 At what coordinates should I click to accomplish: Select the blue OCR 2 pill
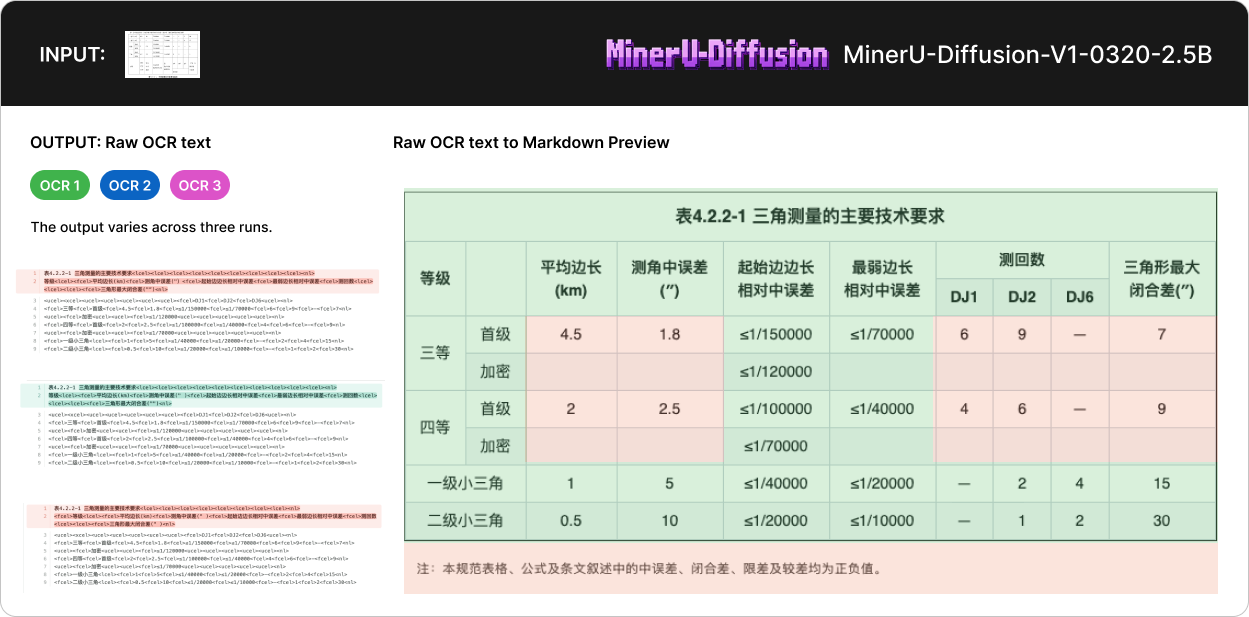click(130, 185)
